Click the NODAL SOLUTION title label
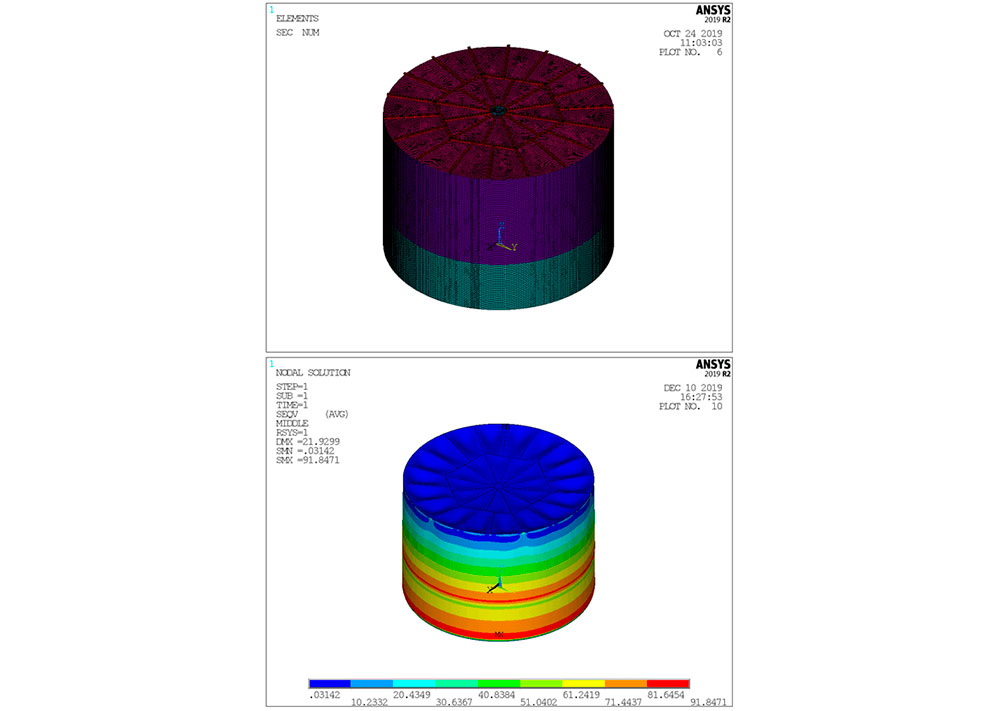 tap(312, 373)
